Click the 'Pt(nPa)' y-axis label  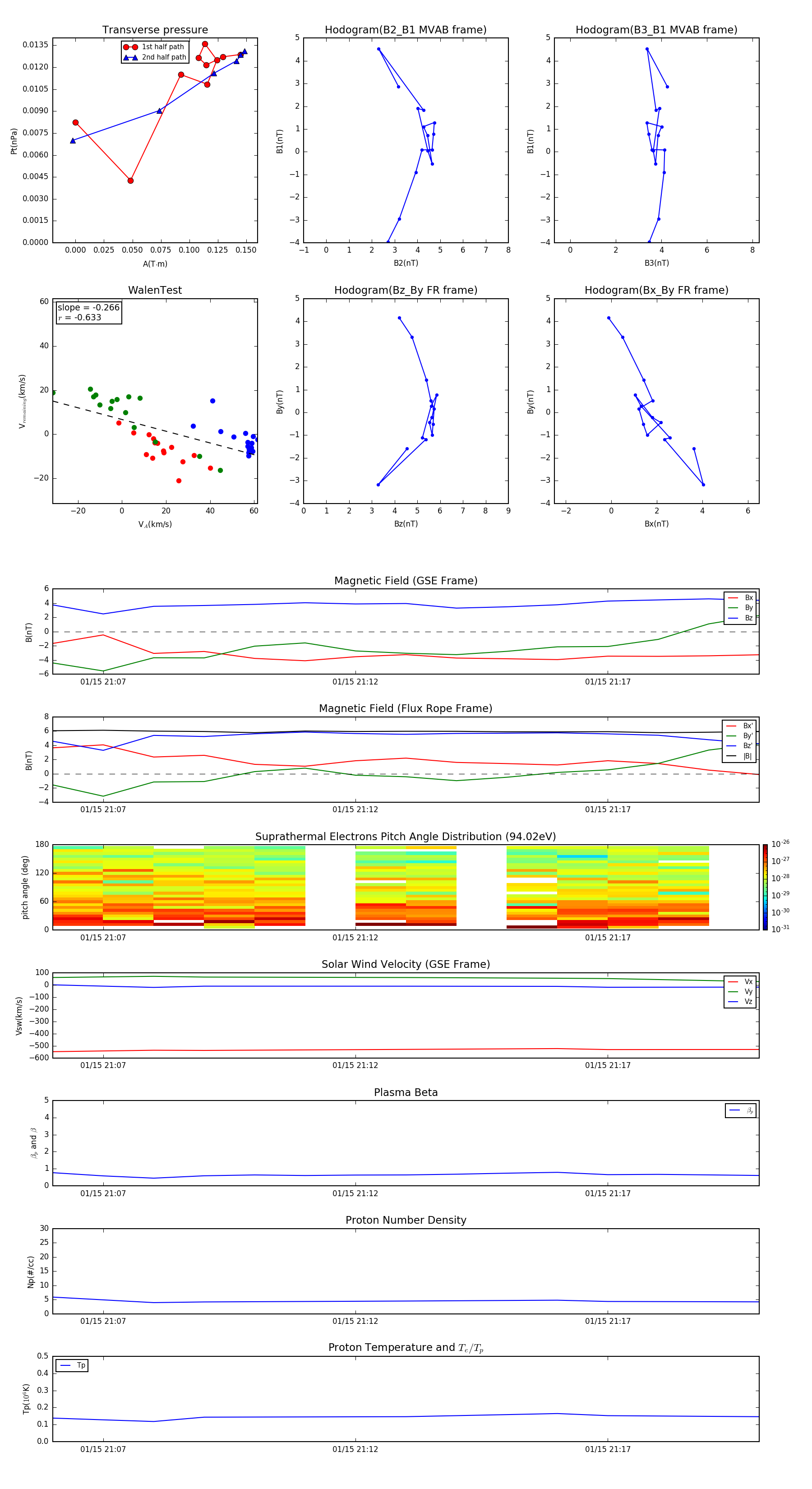coord(14,140)
